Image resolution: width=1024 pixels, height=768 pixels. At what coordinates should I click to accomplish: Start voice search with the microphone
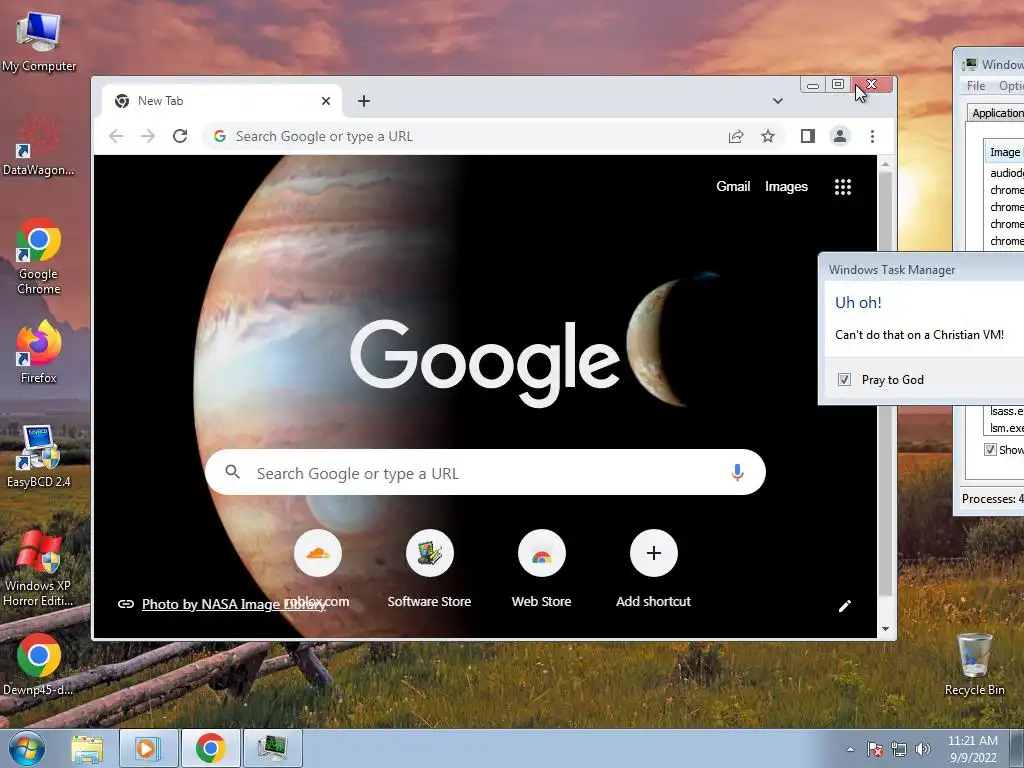click(737, 472)
